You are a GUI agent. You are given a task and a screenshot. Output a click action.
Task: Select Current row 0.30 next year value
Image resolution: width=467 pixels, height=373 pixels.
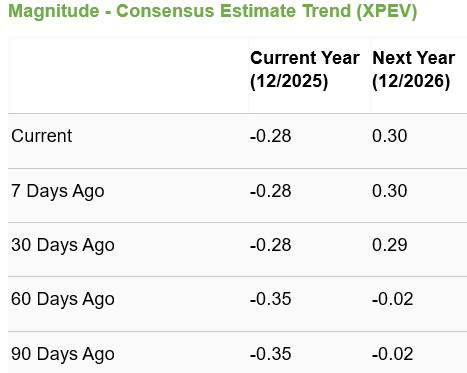pos(390,136)
